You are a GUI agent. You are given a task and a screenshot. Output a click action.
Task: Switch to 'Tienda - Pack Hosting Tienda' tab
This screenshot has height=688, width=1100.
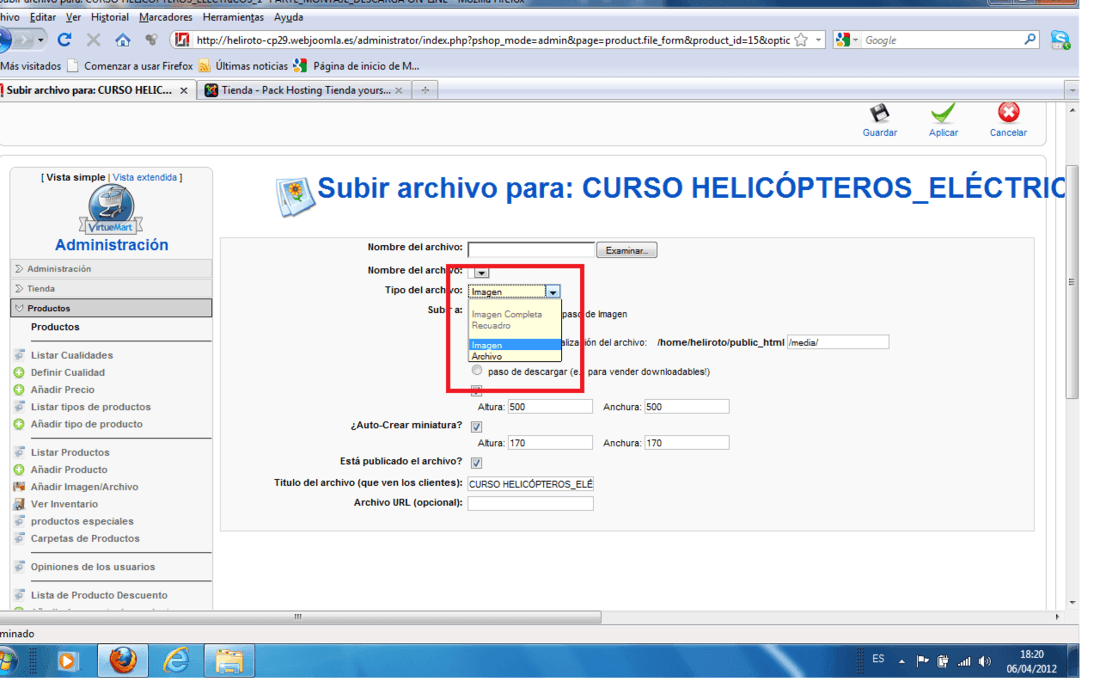304,90
